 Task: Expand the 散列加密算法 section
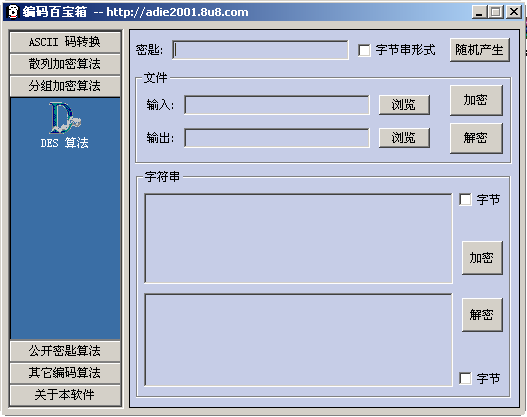(65, 64)
